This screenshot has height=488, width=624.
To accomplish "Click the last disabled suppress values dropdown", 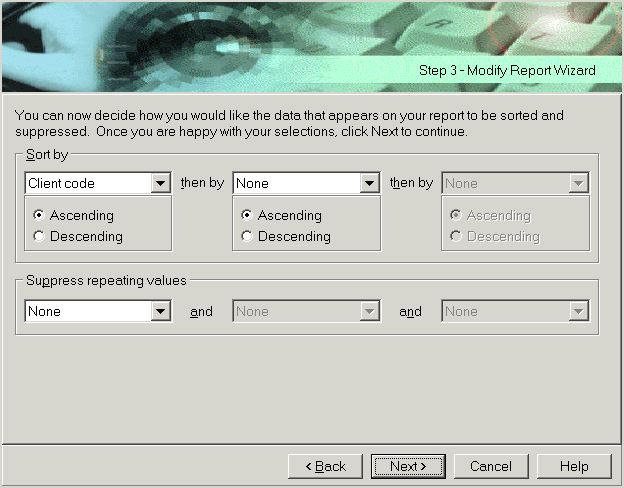I will point(514,312).
